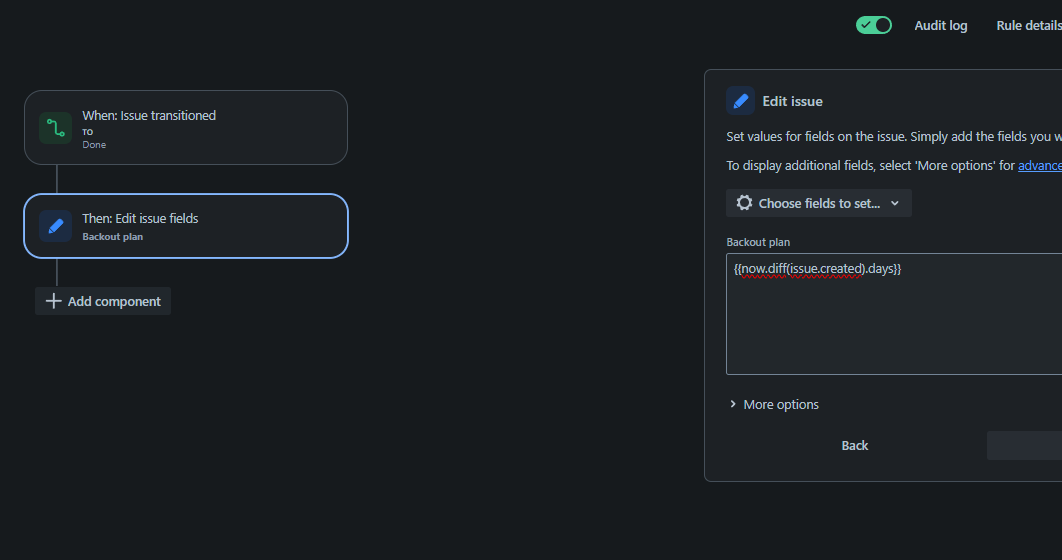Click the Edit issue pencil icon in the panel header

[x=740, y=101]
